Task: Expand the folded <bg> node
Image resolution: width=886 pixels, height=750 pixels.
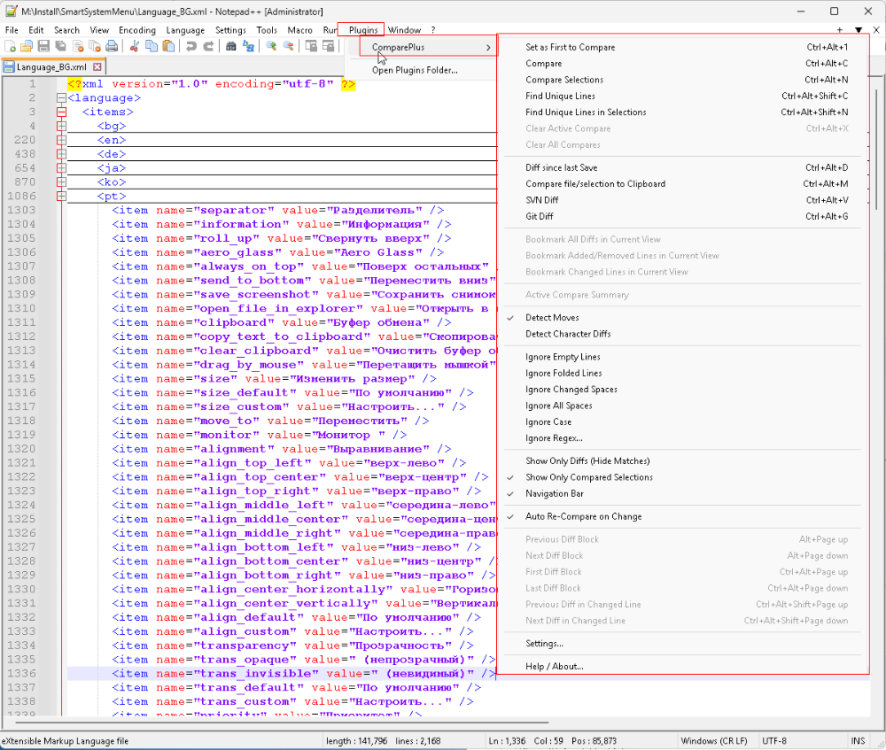Action: click(x=62, y=126)
